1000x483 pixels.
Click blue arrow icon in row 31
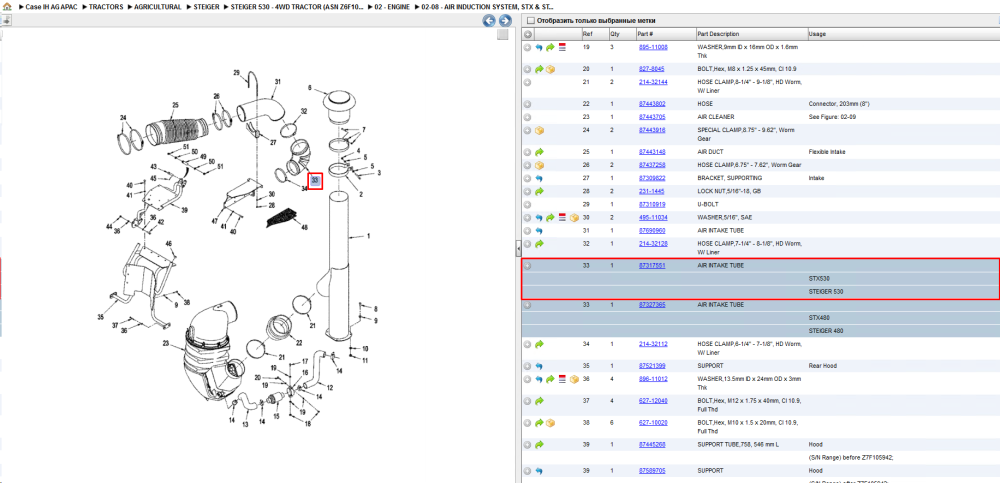pos(539,231)
